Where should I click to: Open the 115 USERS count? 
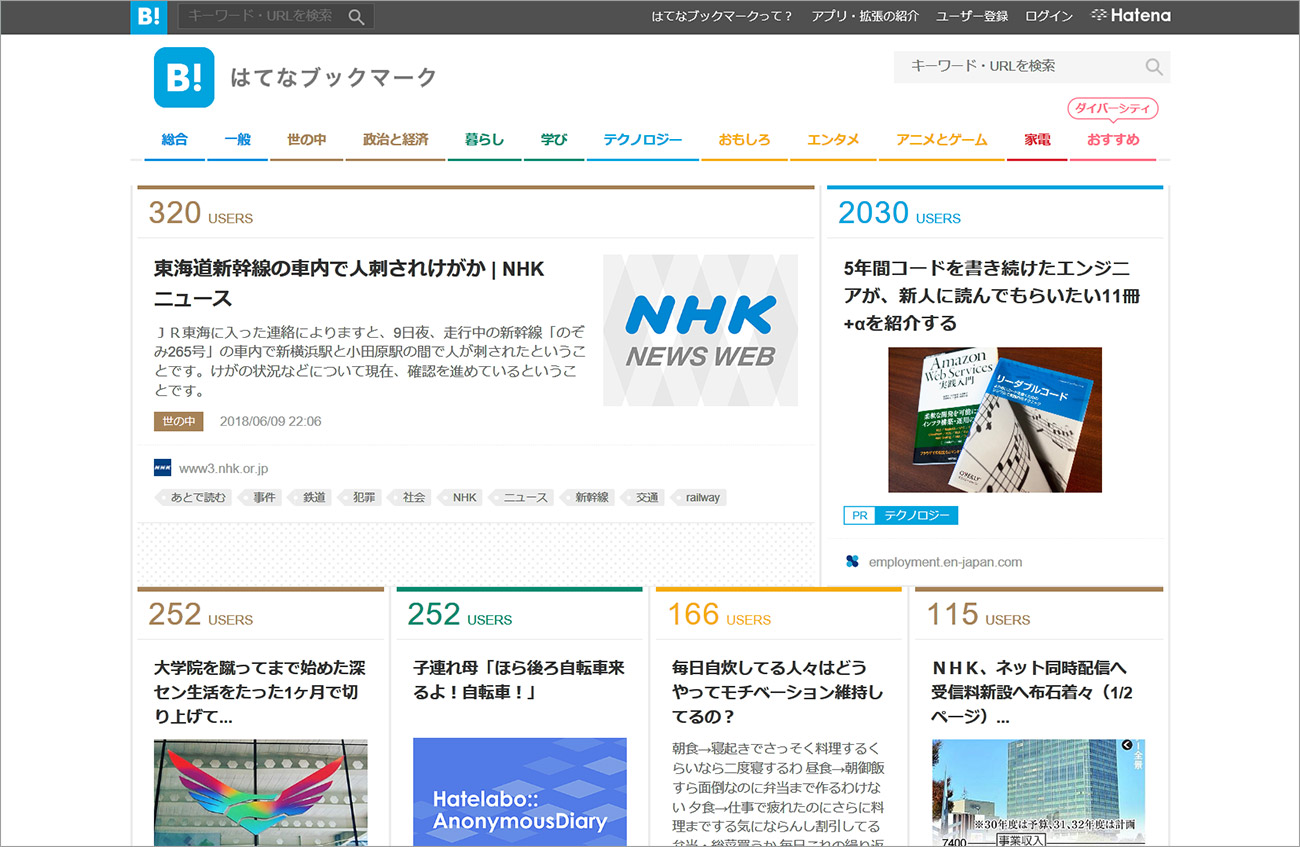pos(977,615)
